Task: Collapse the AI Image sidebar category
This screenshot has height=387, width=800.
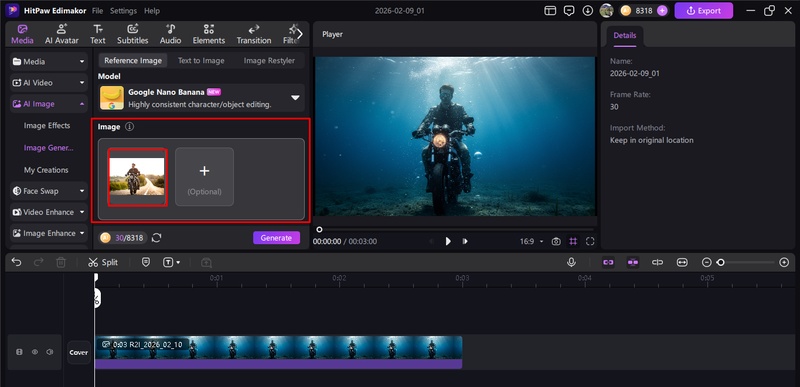Action: [49, 104]
